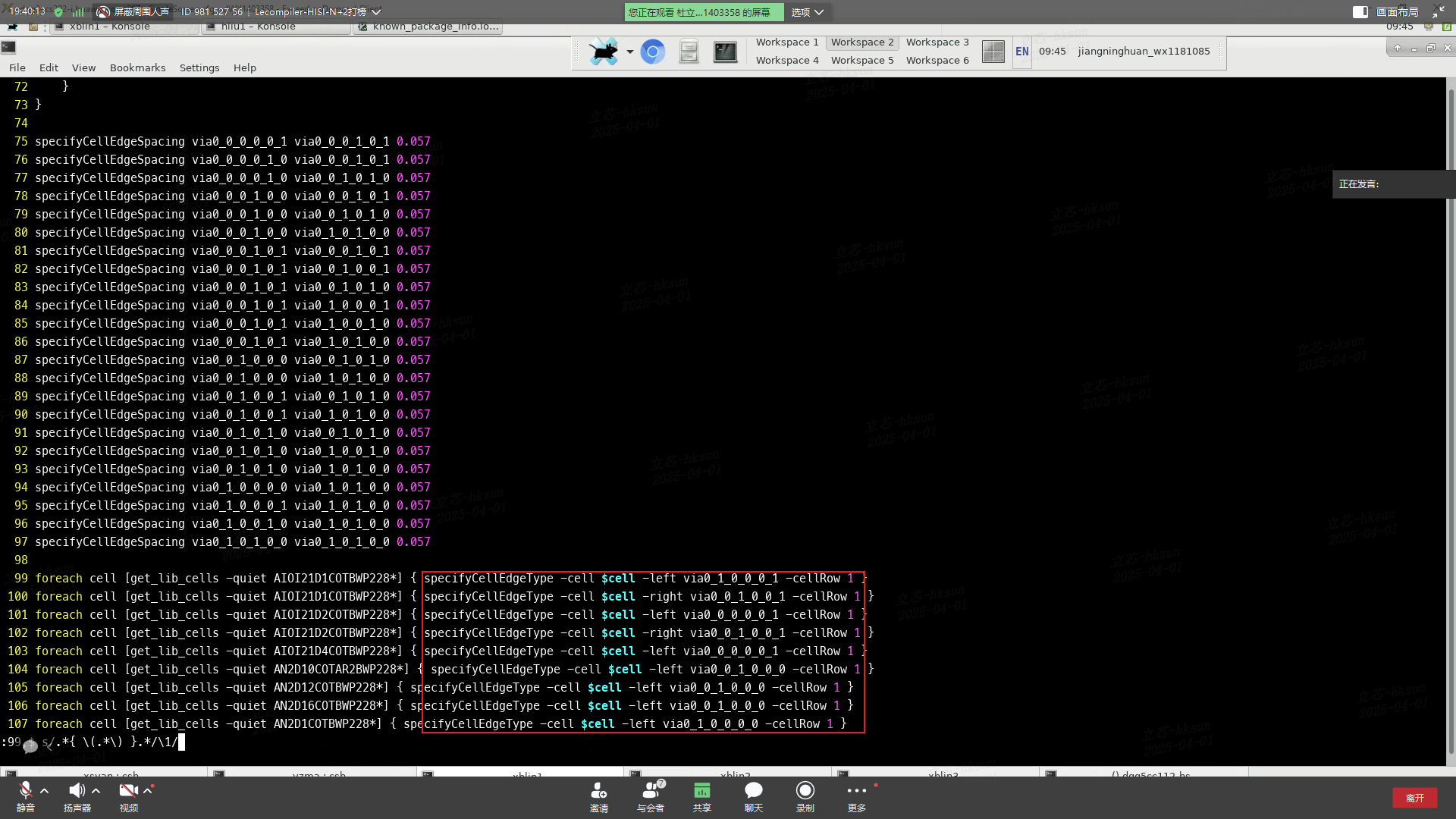
Task: Expand microphone options arrow
Action: click(45, 791)
